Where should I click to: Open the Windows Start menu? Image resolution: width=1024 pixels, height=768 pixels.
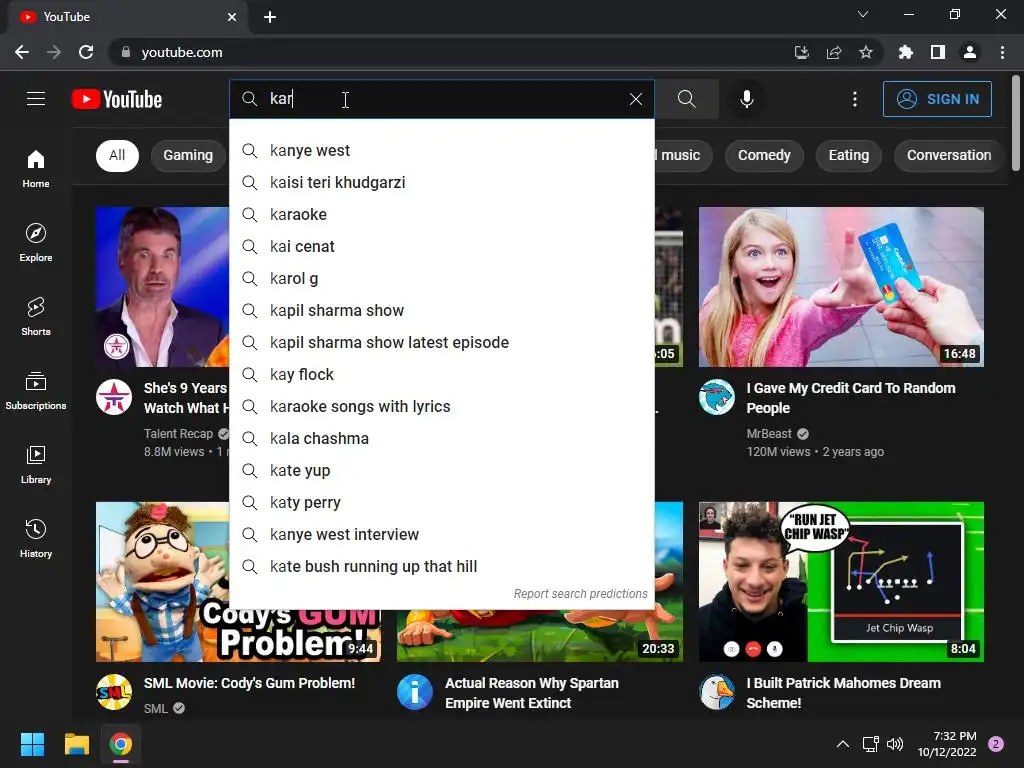(x=32, y=744)
